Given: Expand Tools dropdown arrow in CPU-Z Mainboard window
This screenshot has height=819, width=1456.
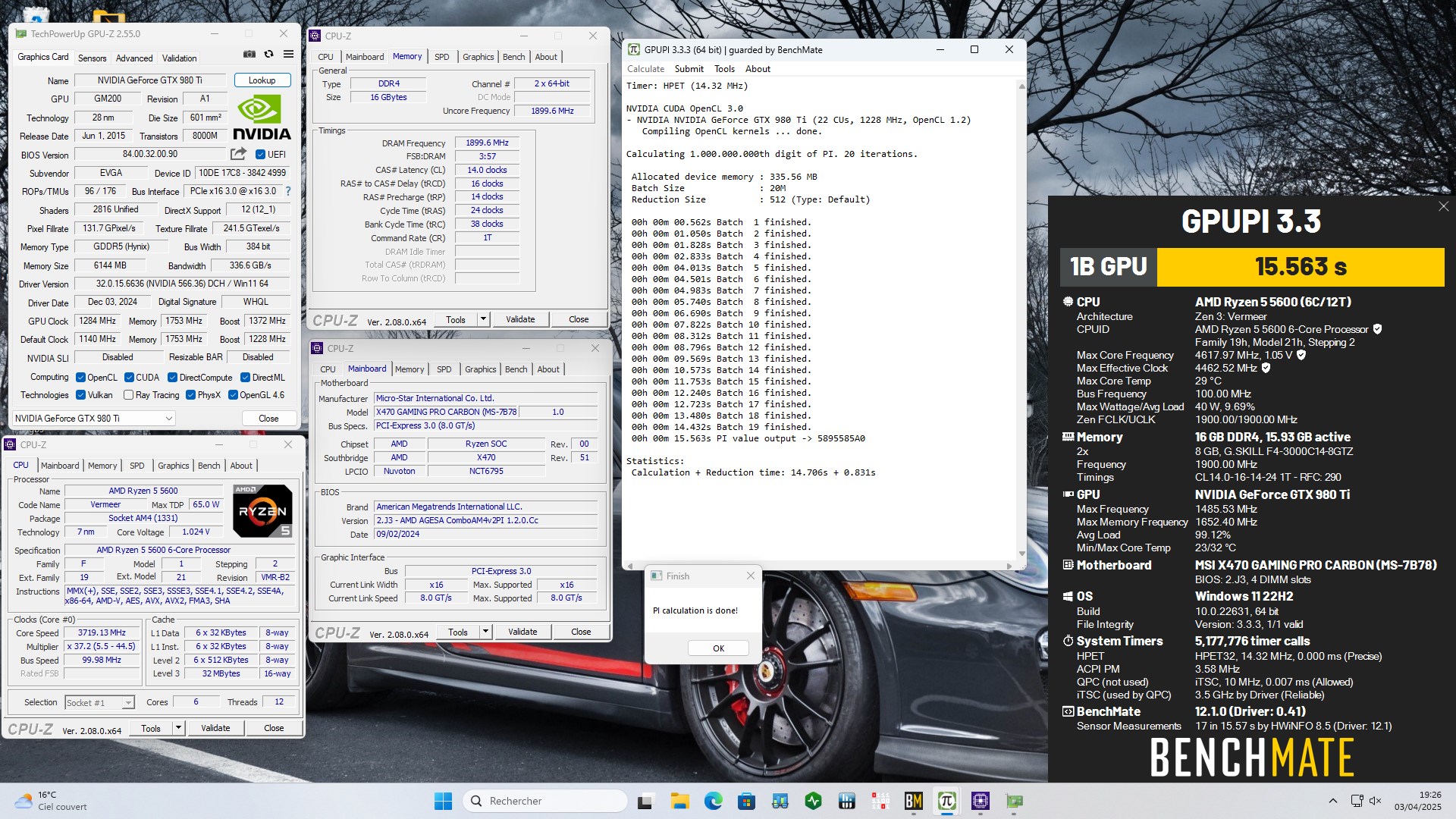Looking at the screenshot, I should (x=485, y=632).
